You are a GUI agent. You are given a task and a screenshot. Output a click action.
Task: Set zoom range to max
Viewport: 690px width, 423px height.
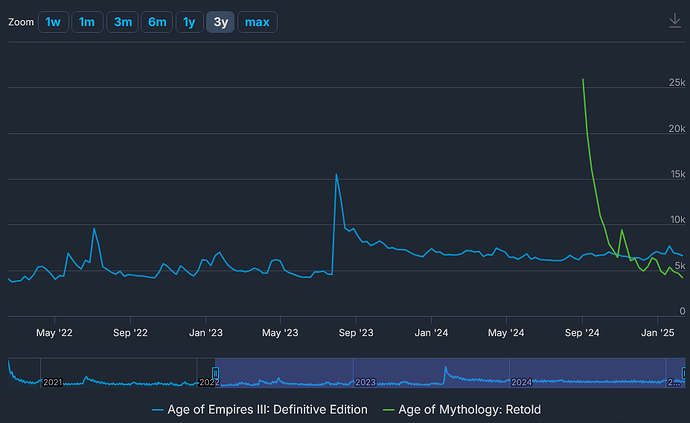click(x=257, y=22)
